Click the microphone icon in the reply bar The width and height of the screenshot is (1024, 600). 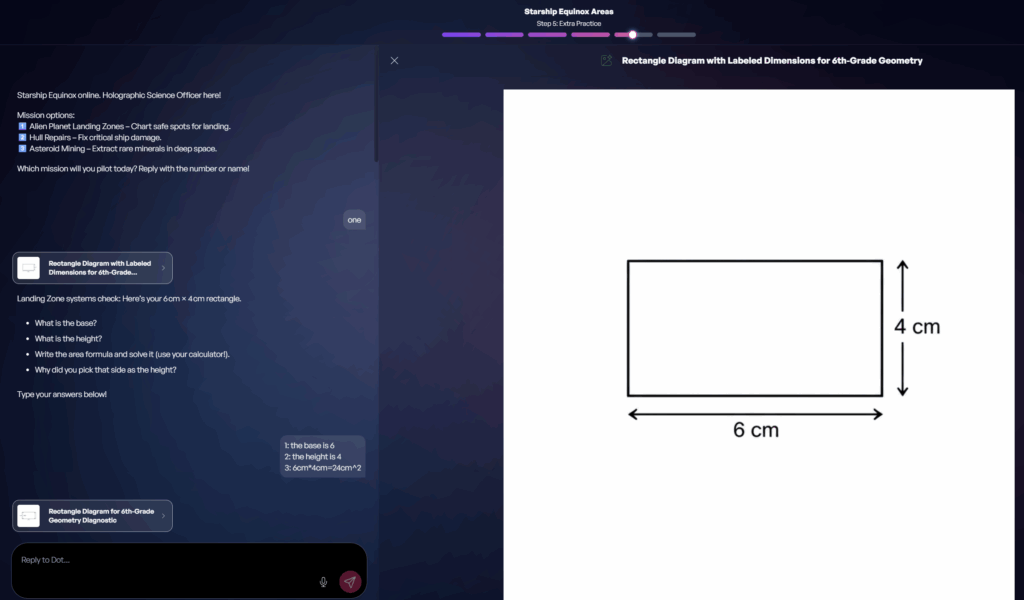tap(322, 581)
